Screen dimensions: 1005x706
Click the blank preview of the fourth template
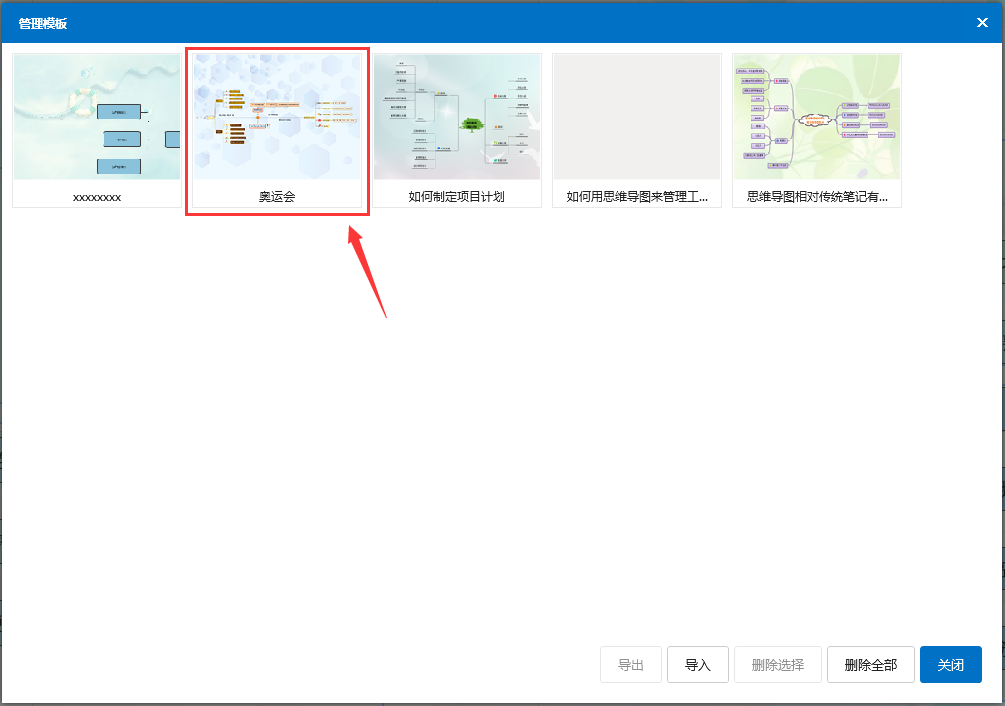(x=637, y=116)
